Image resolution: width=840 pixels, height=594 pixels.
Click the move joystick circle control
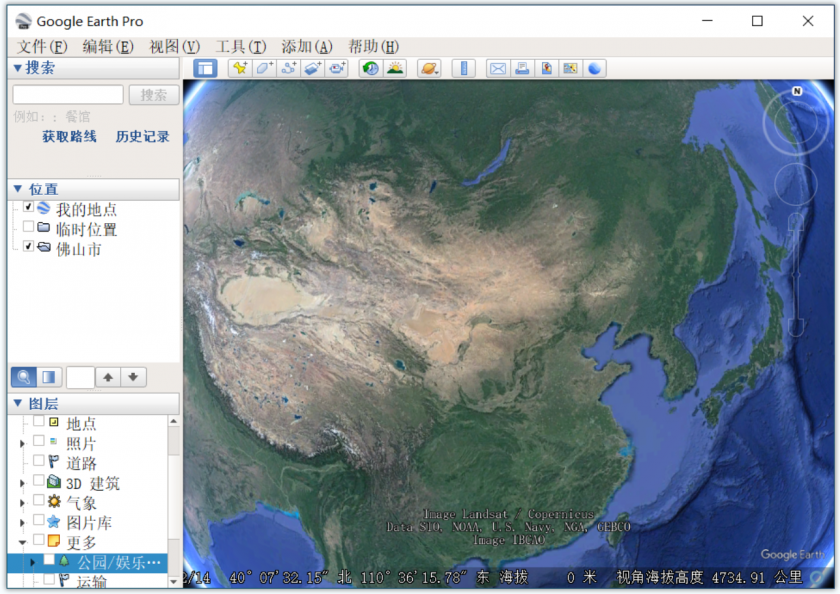pyautogui.click(x=796, y=185)
